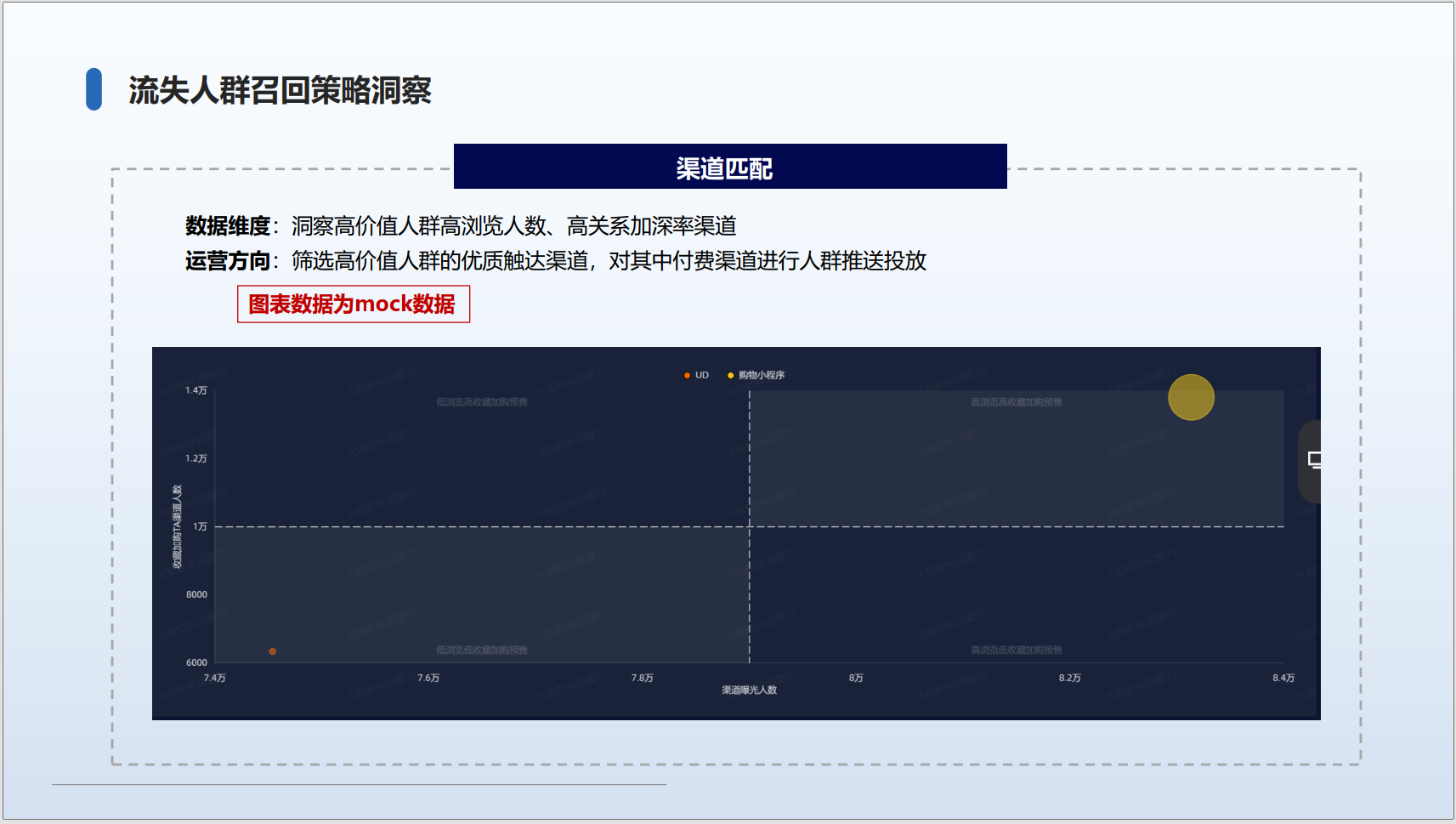Click the slide title 流失人群召回策略洞察
This screenshot has width=1456, height=824.
tap(280, 90)
